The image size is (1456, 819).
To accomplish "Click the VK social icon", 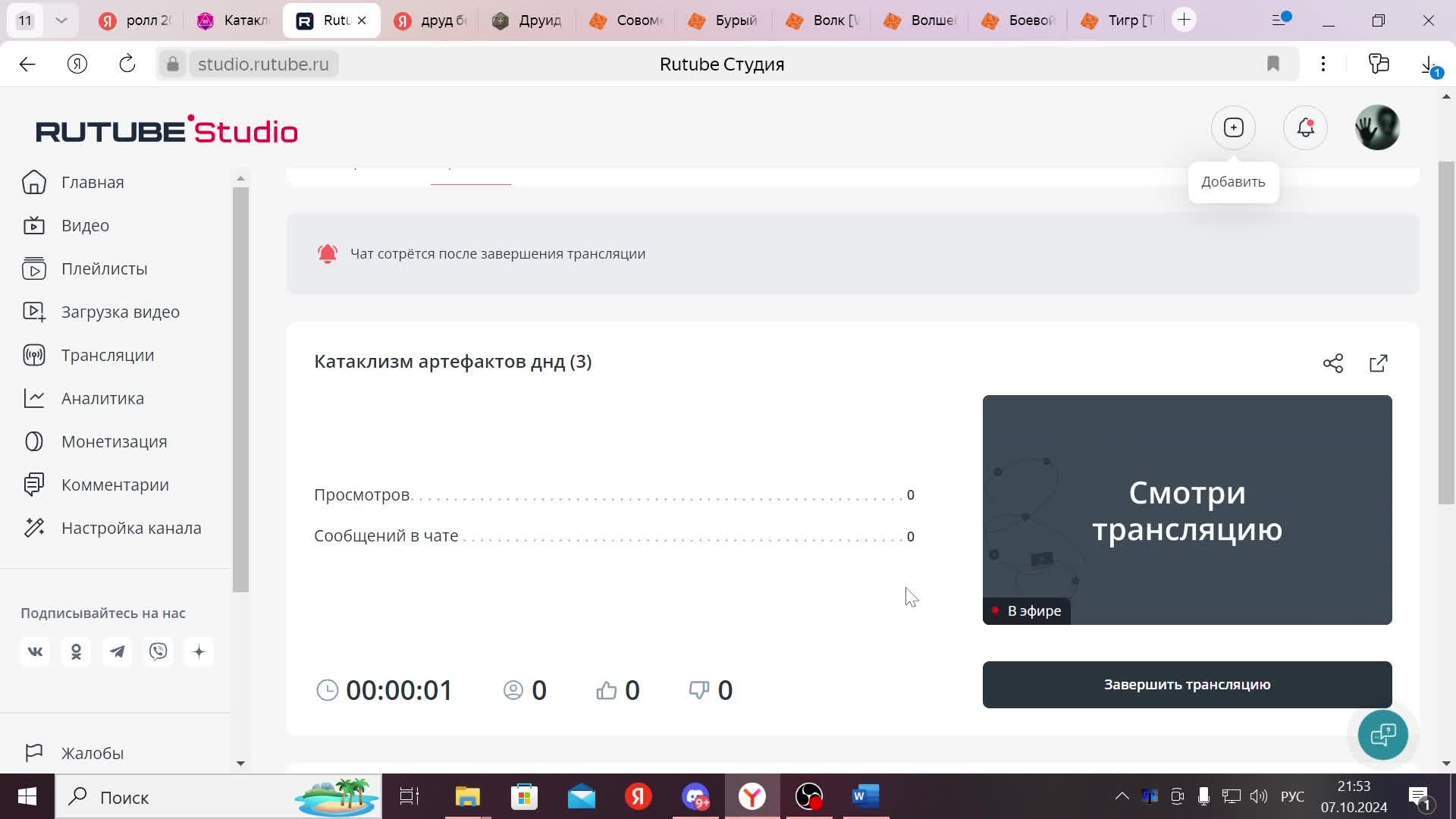I will (35, 651).
